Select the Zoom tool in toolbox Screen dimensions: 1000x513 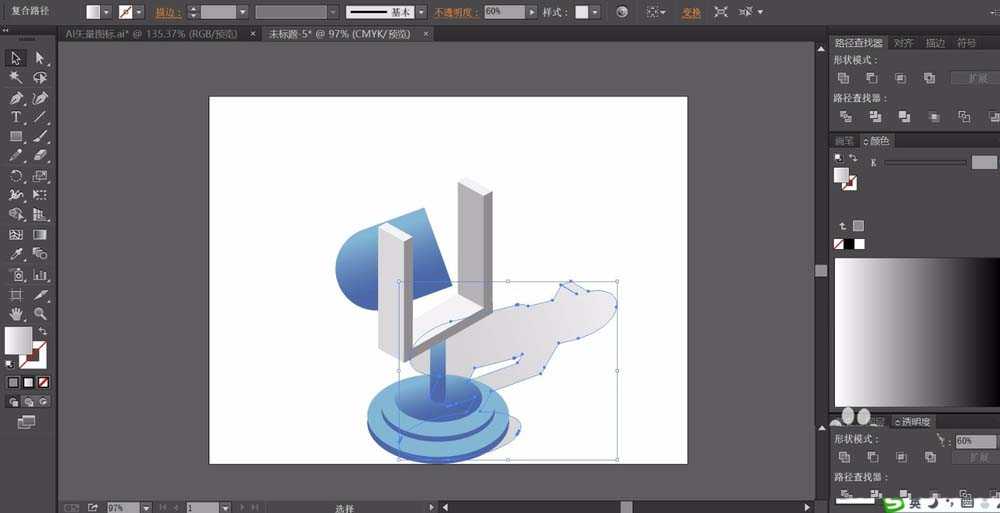40,314
